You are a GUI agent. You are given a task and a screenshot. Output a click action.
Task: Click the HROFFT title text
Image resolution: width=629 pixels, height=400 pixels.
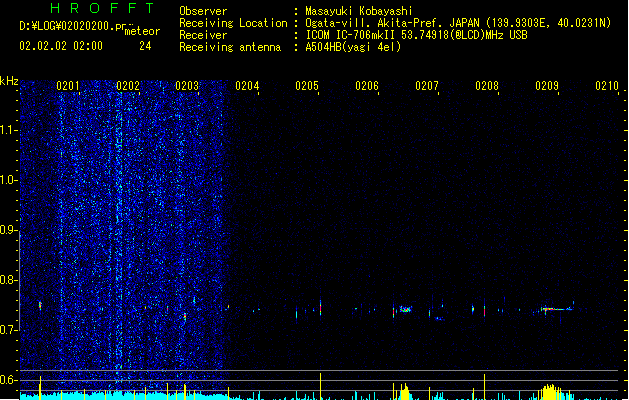[102, 8]
